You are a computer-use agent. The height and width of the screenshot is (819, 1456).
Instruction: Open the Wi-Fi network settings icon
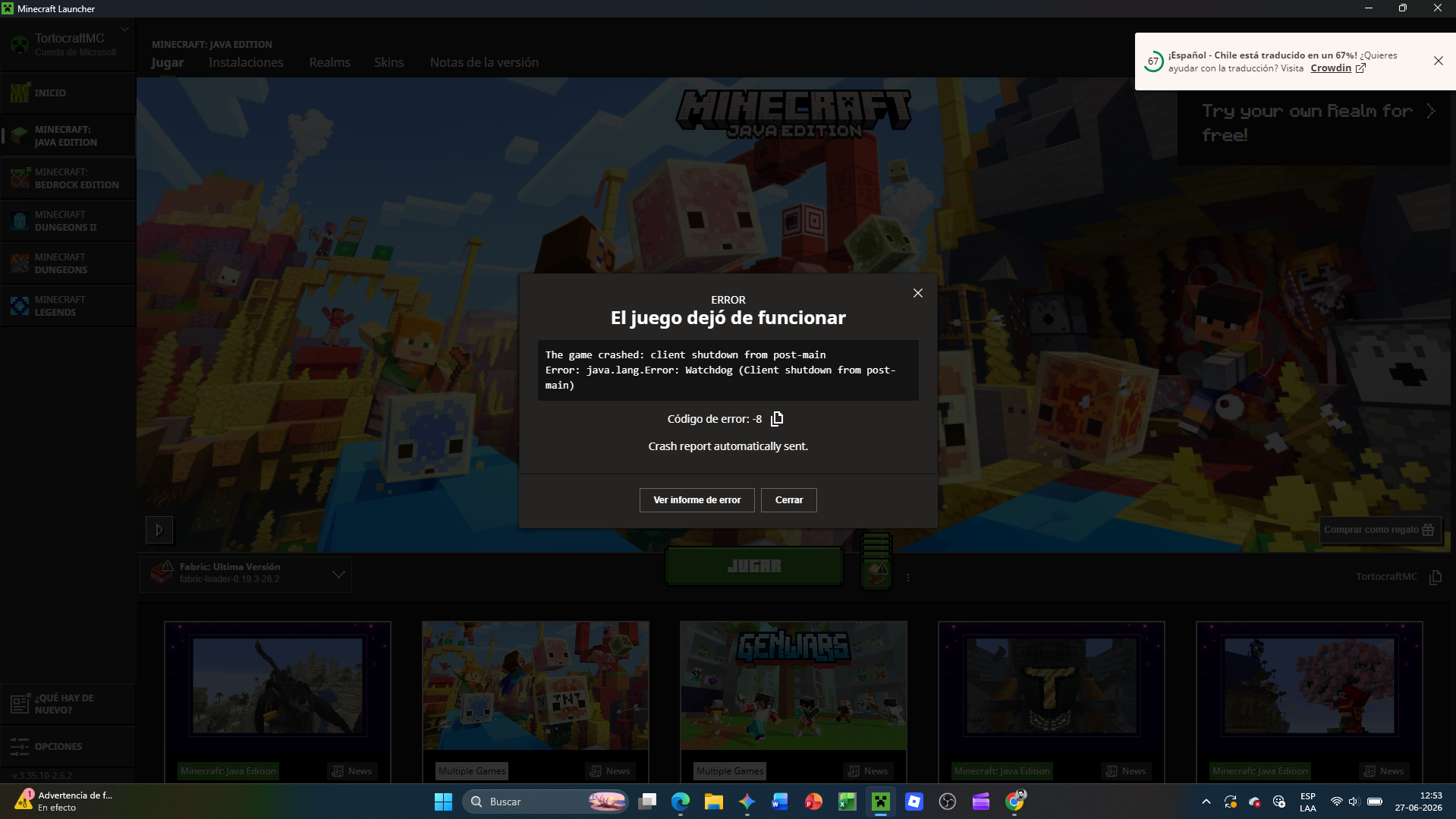pos(1336,802)
